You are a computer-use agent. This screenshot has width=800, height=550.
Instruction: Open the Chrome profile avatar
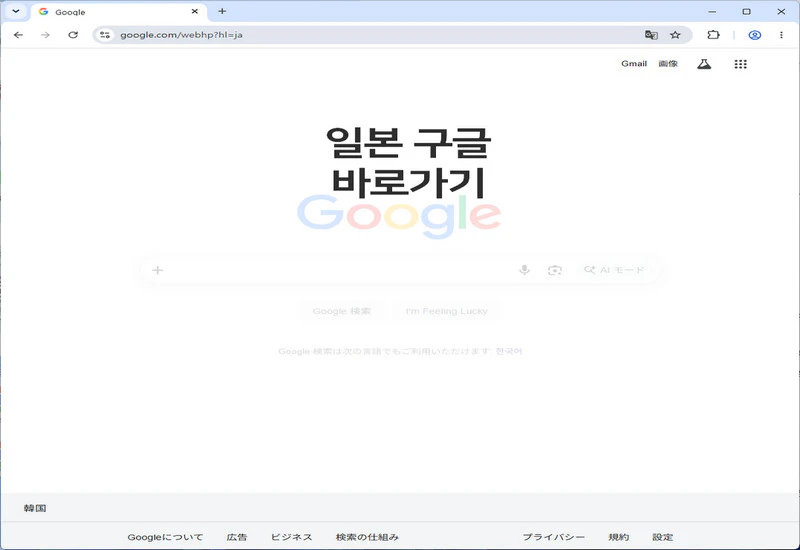[755, 35]
